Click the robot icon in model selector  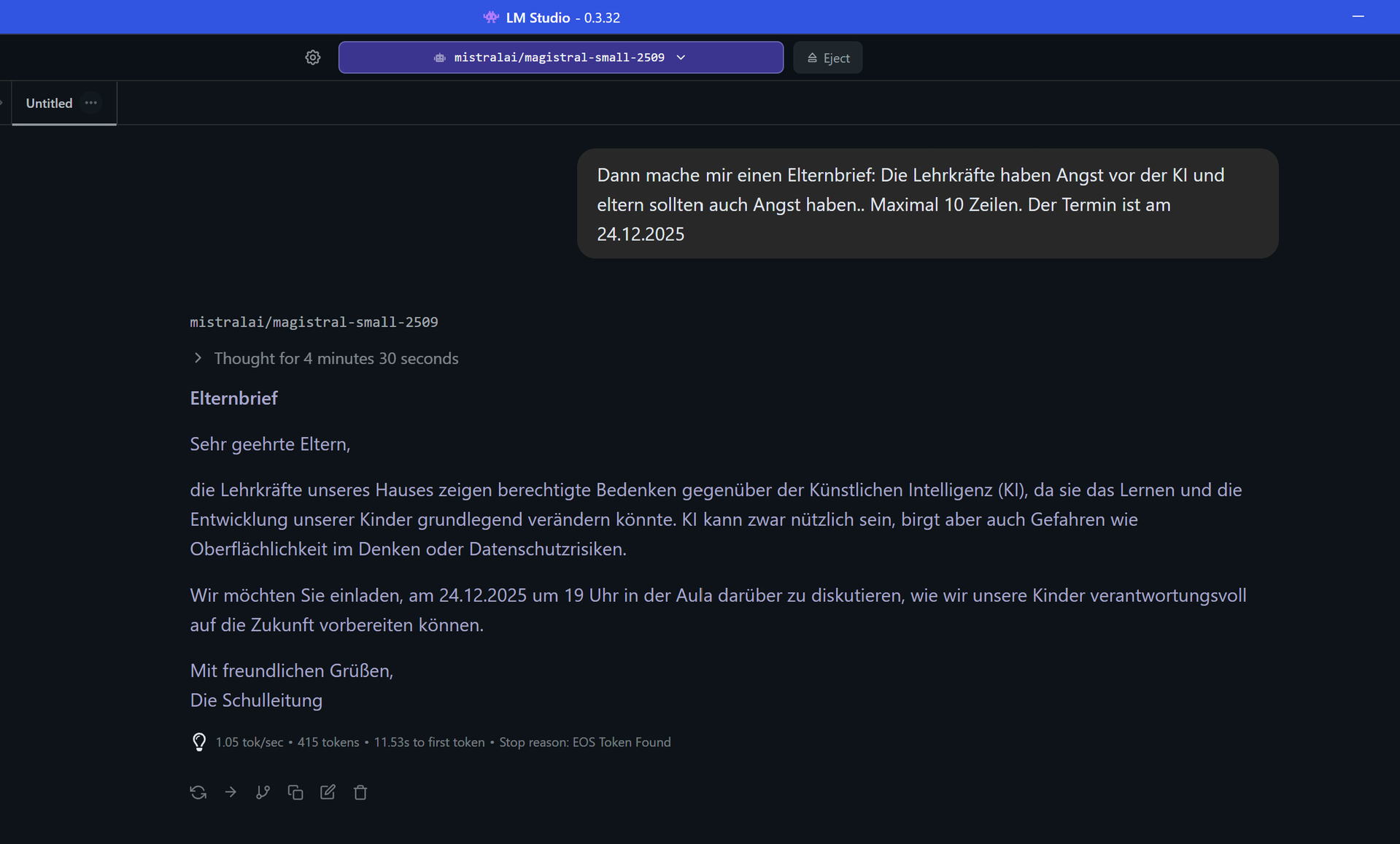pos(439,58)
